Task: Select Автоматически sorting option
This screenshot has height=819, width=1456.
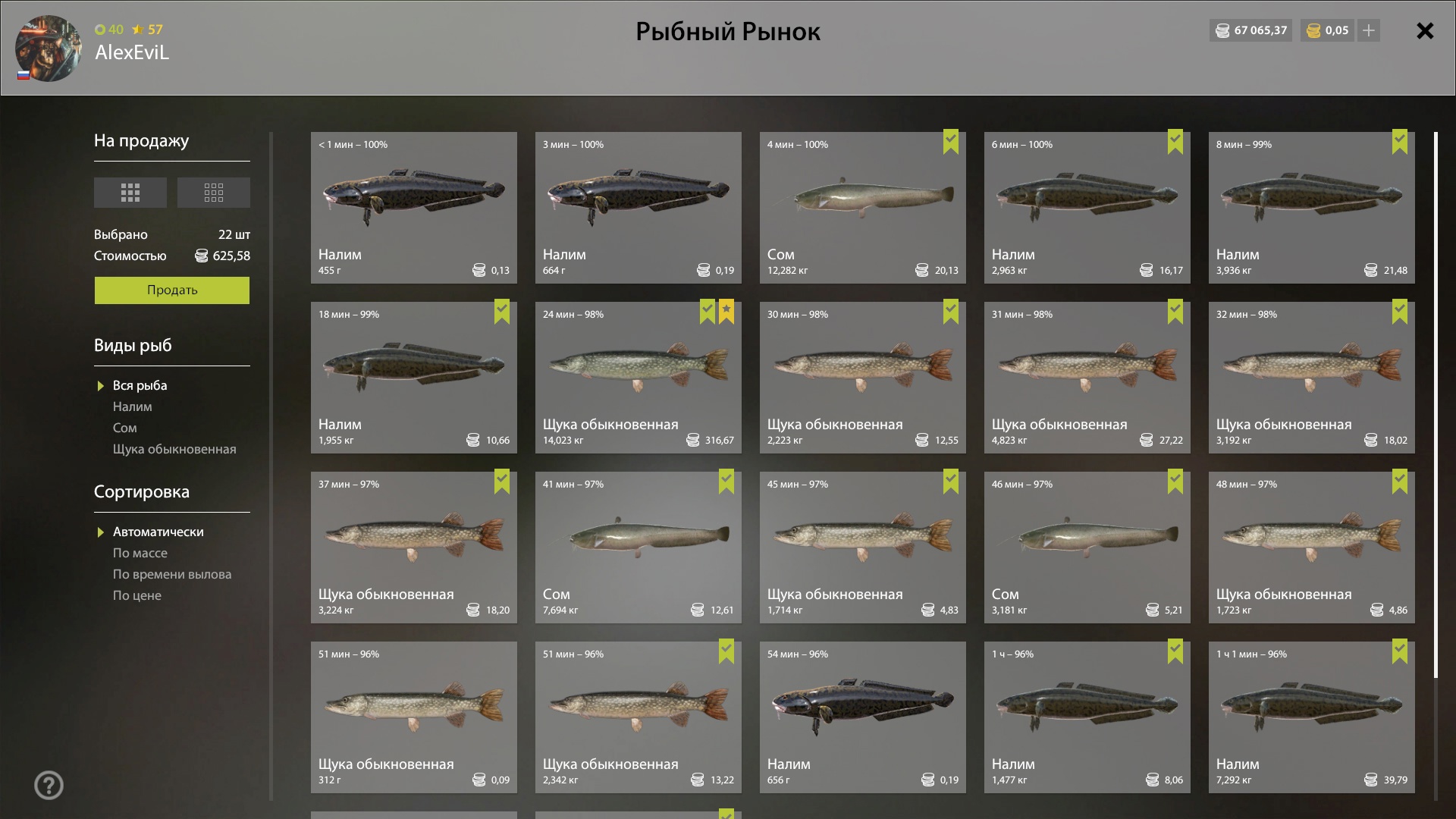Action: click(158, 532)
